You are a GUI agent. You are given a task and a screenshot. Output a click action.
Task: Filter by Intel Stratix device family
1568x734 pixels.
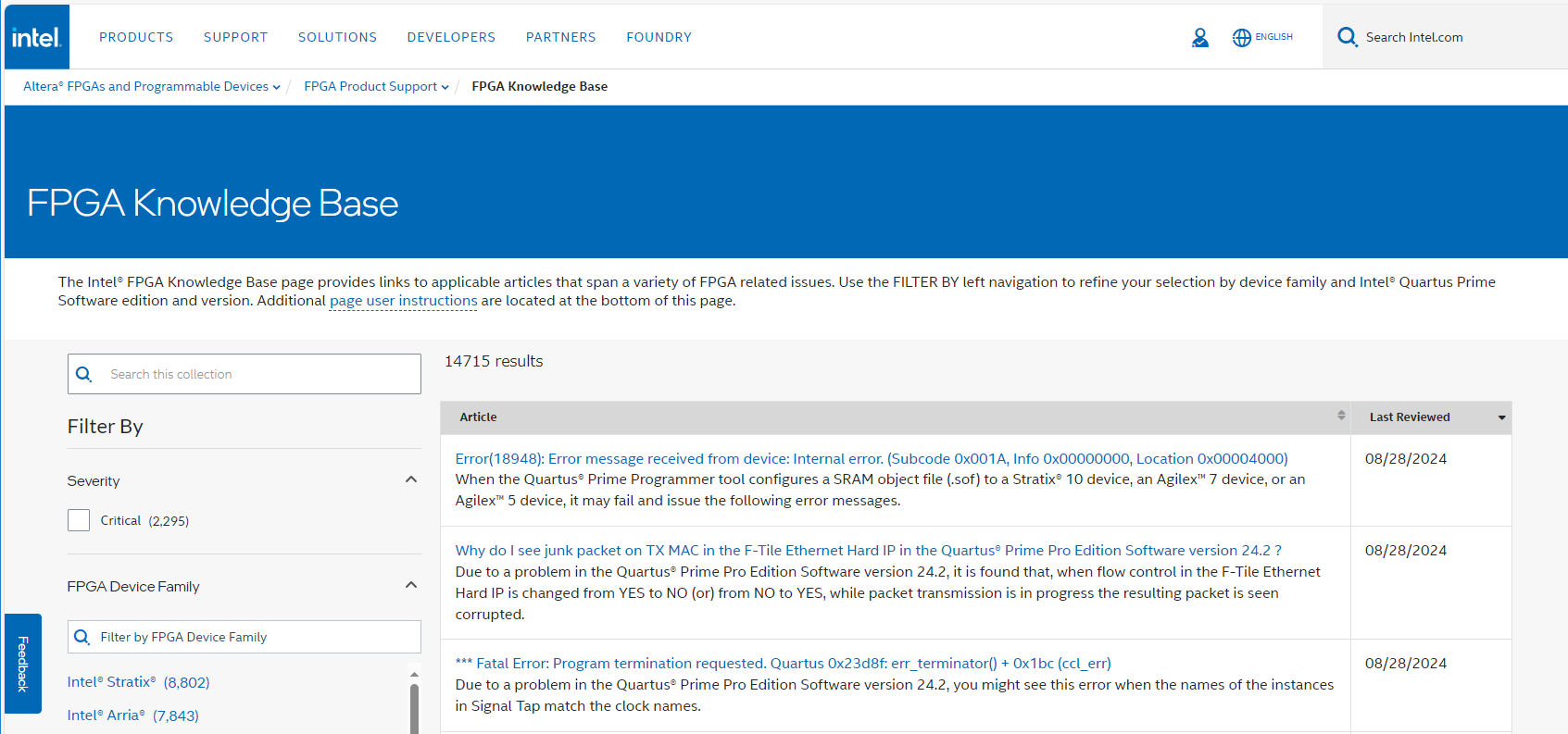pyautogui.click(x=139, y=682)
